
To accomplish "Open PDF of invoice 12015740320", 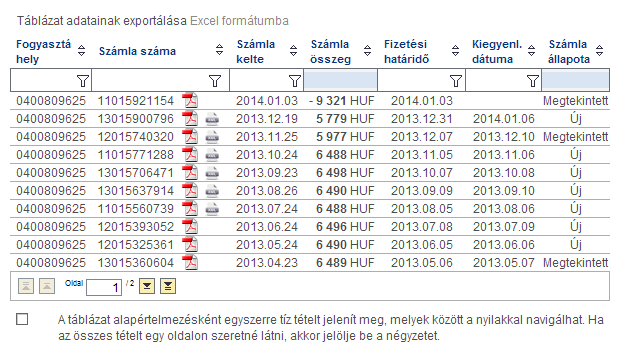I will tap(190, 136).
